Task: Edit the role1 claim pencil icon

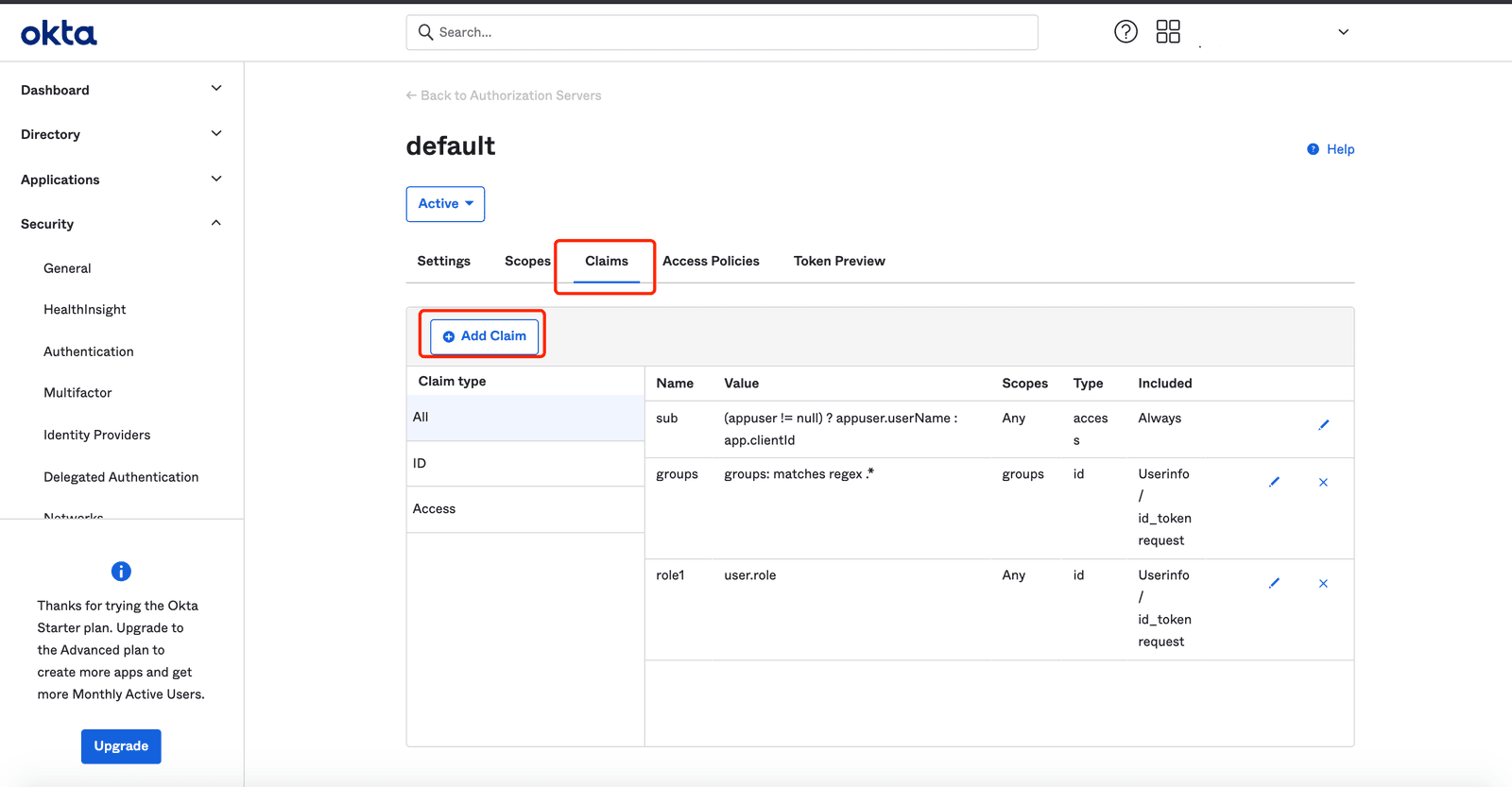Action: click(x=1274, y=583)
